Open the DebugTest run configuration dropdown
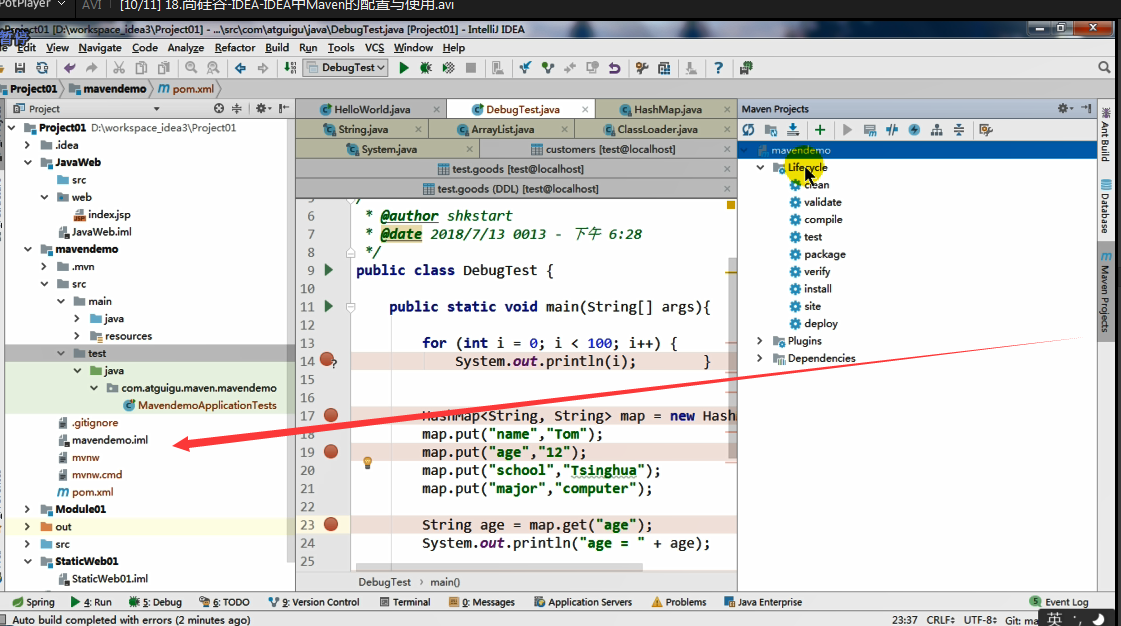This screenshot has height=626, width=1121. 347,68
